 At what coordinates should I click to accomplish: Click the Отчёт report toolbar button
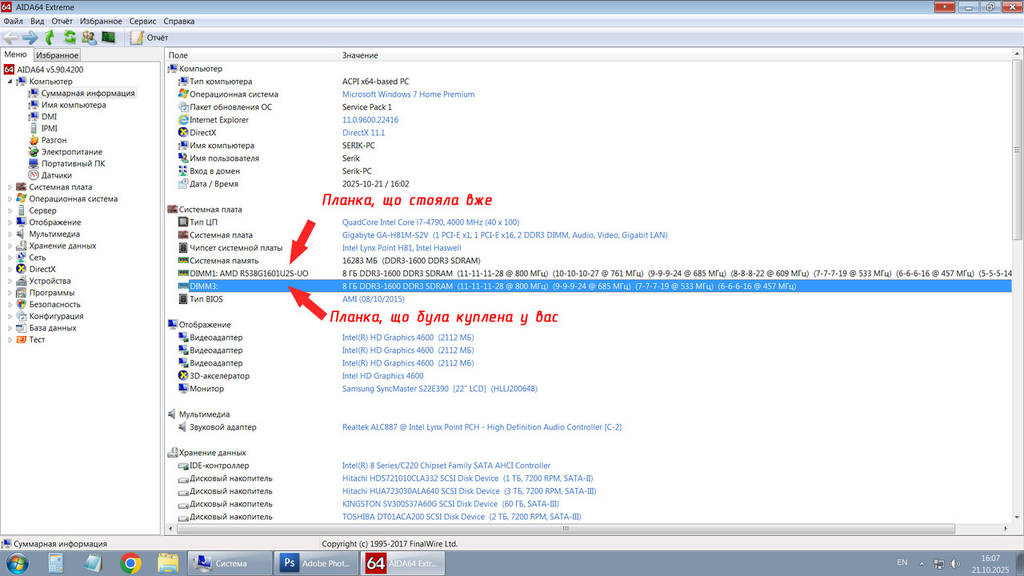tap(150, 37)
